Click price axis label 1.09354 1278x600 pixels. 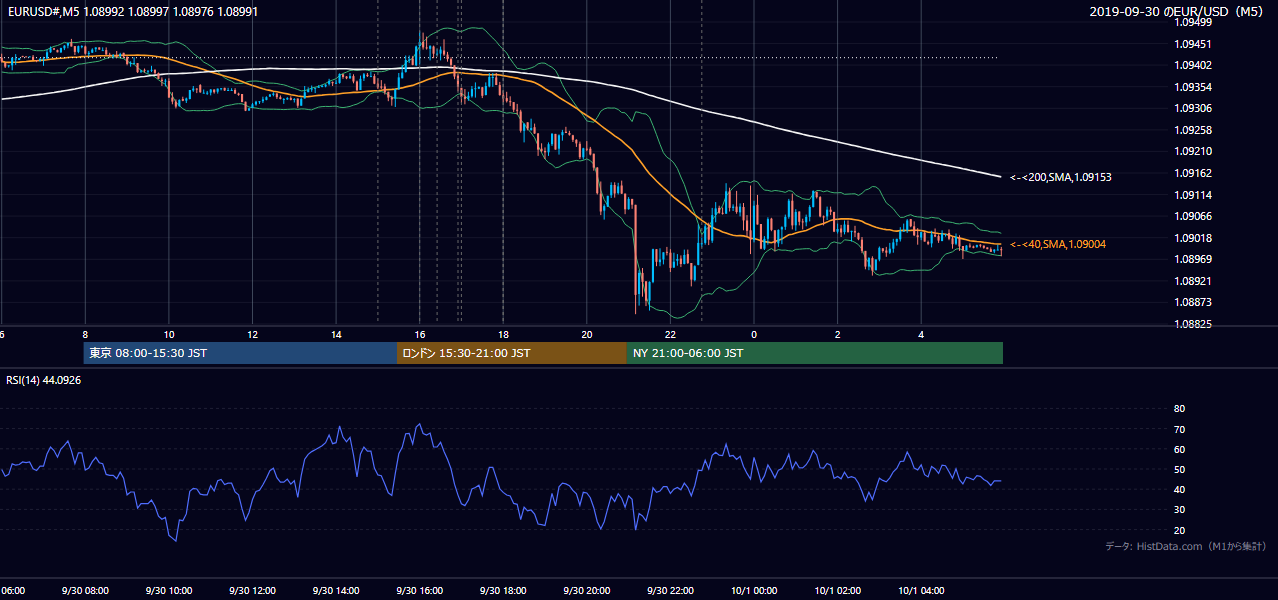[1192, 87]
